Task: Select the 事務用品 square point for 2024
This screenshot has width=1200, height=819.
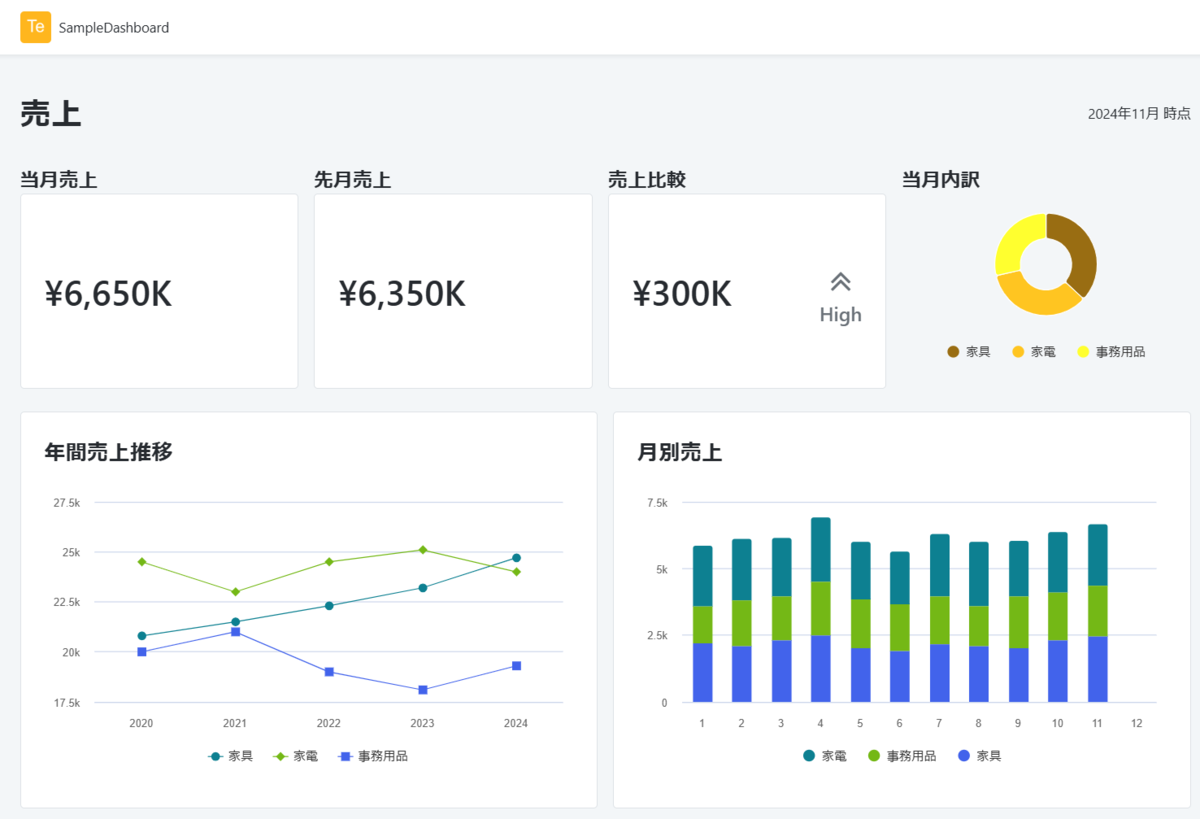Action: tap(516, 666)
